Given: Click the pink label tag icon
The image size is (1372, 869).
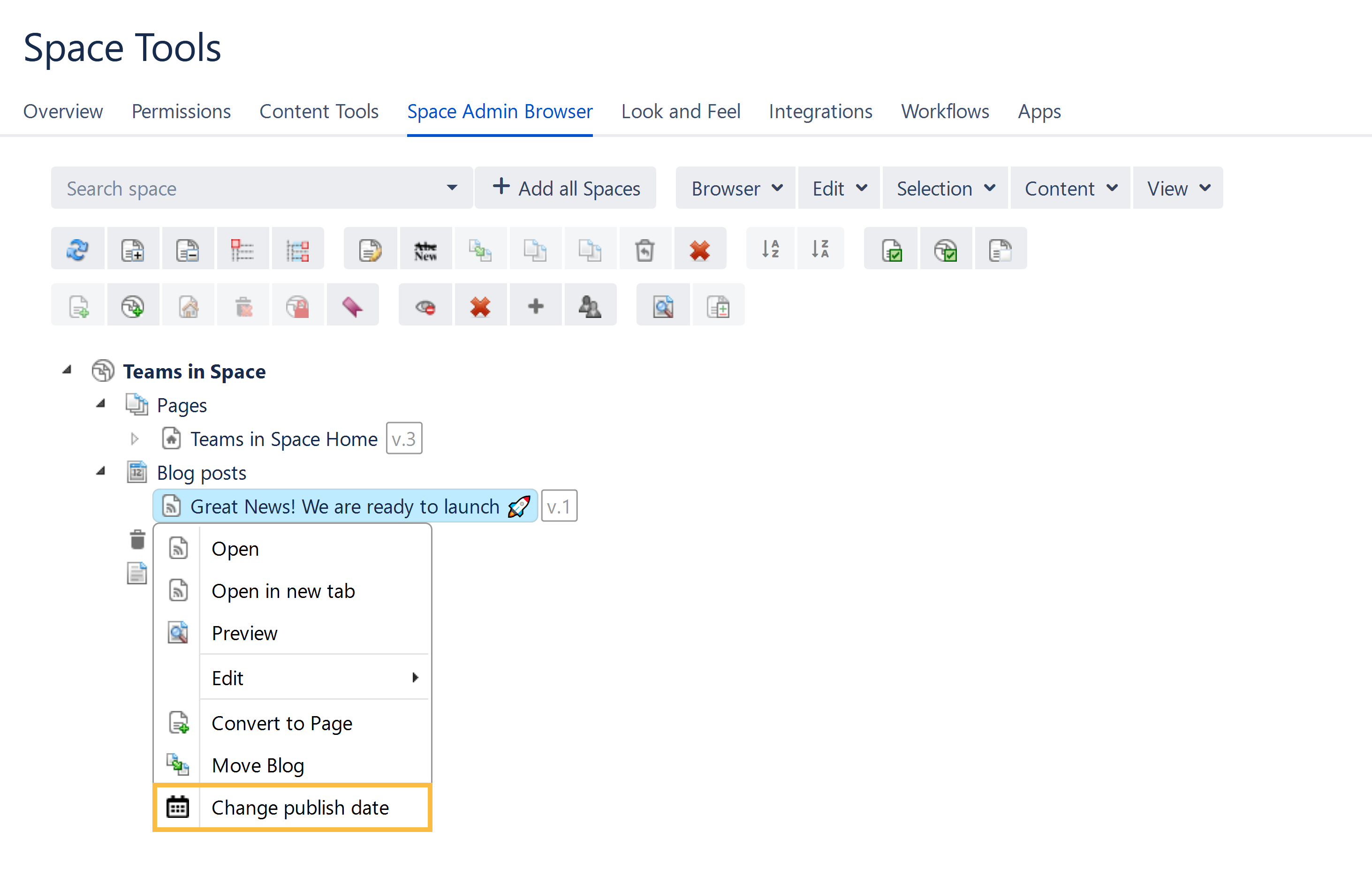Looking at the screenshot, I should tap(352, 306).
